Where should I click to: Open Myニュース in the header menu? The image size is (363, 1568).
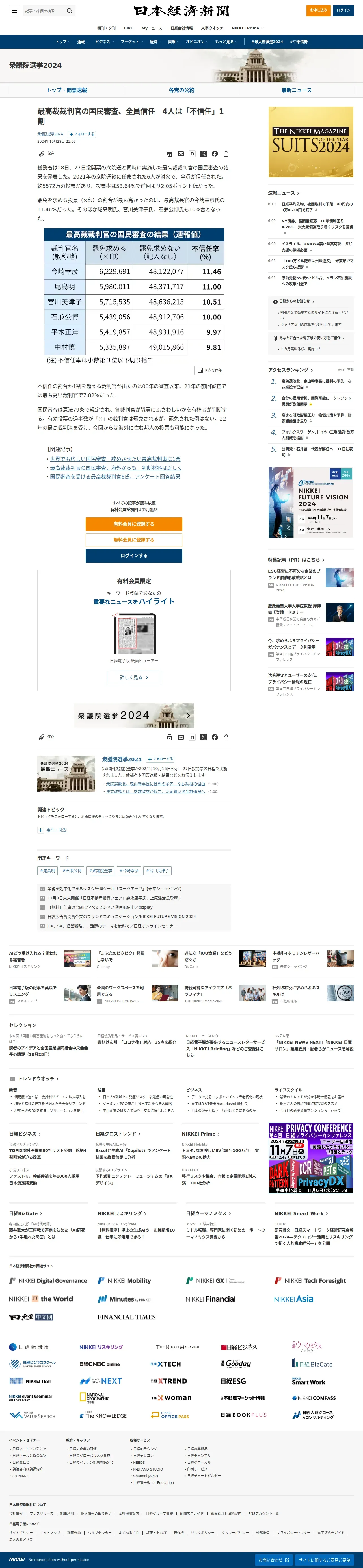pyautogui.click(x=152, y=28)
